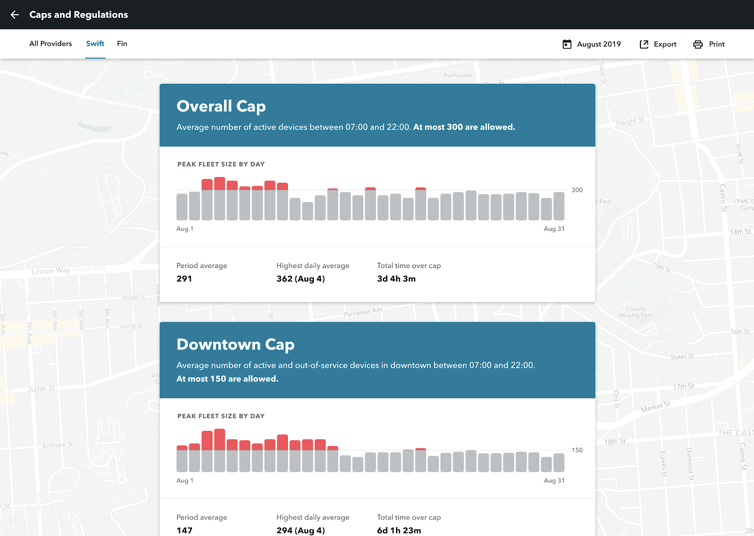The image size is (754, 536).
Task: Click first bar above Aug 1 in Overall Cap chart
Action: pos(182,207)
